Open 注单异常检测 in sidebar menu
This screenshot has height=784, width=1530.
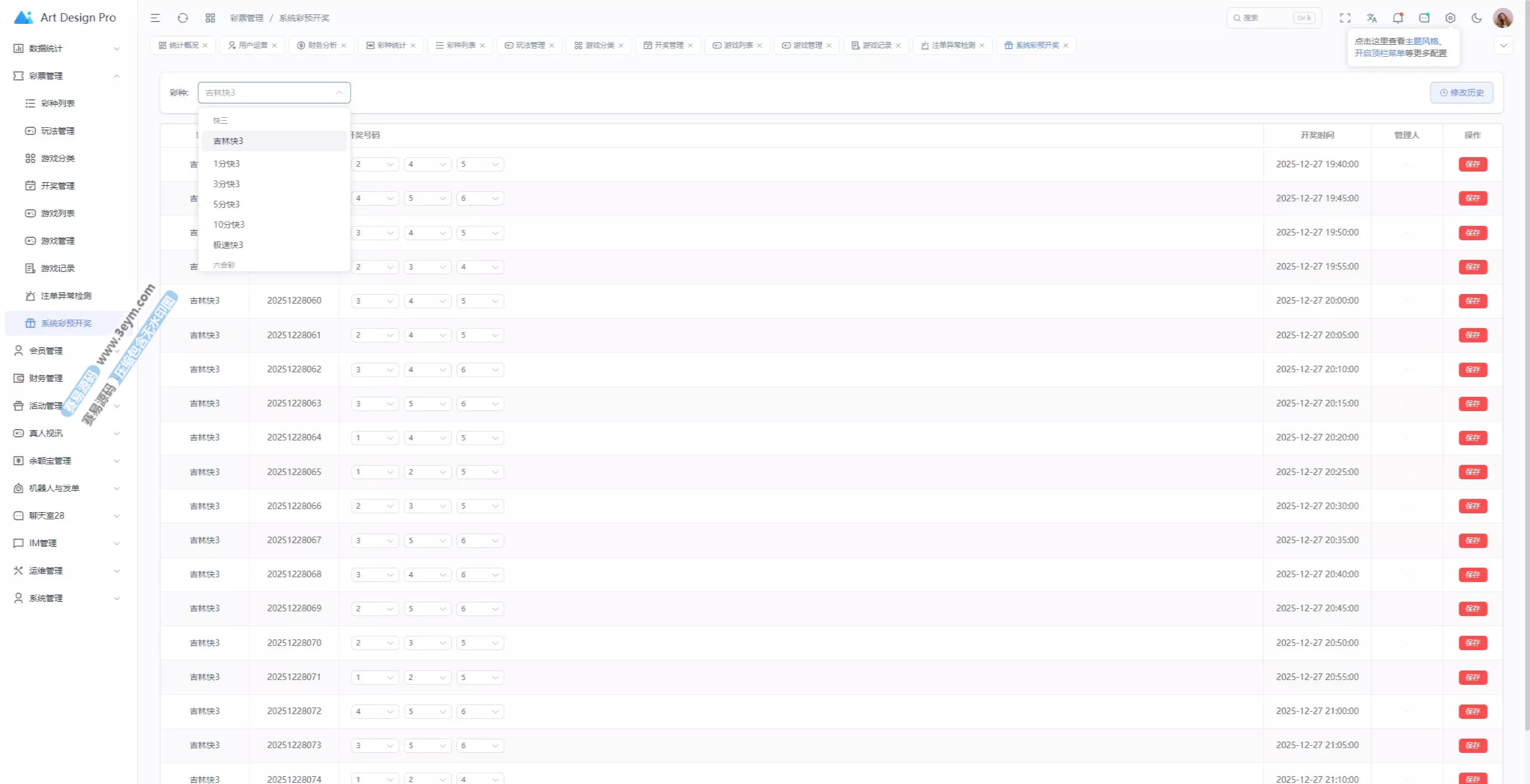click(66, 296)
